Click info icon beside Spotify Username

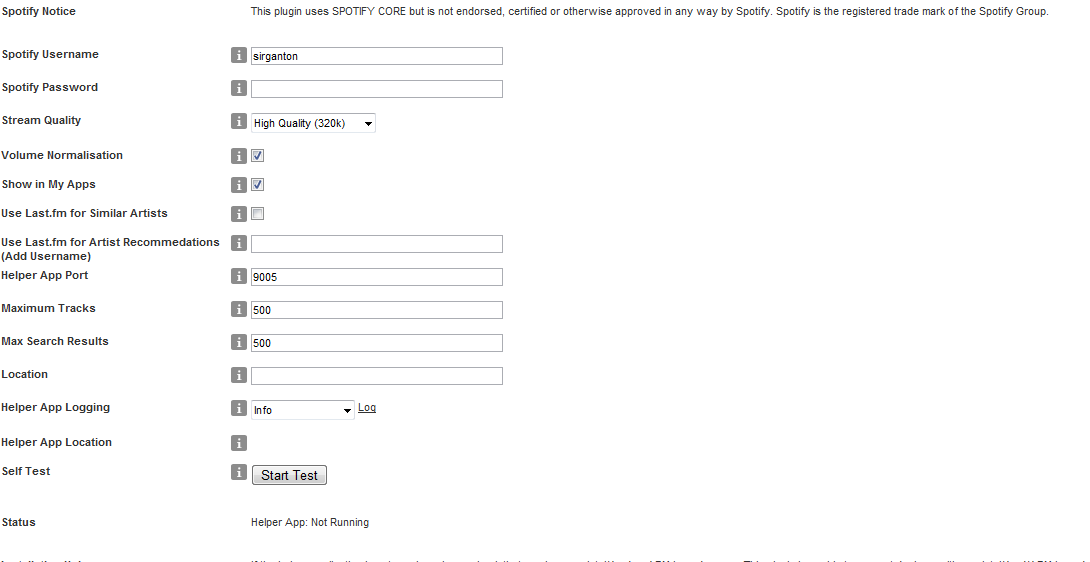click(x=239, y=56)
